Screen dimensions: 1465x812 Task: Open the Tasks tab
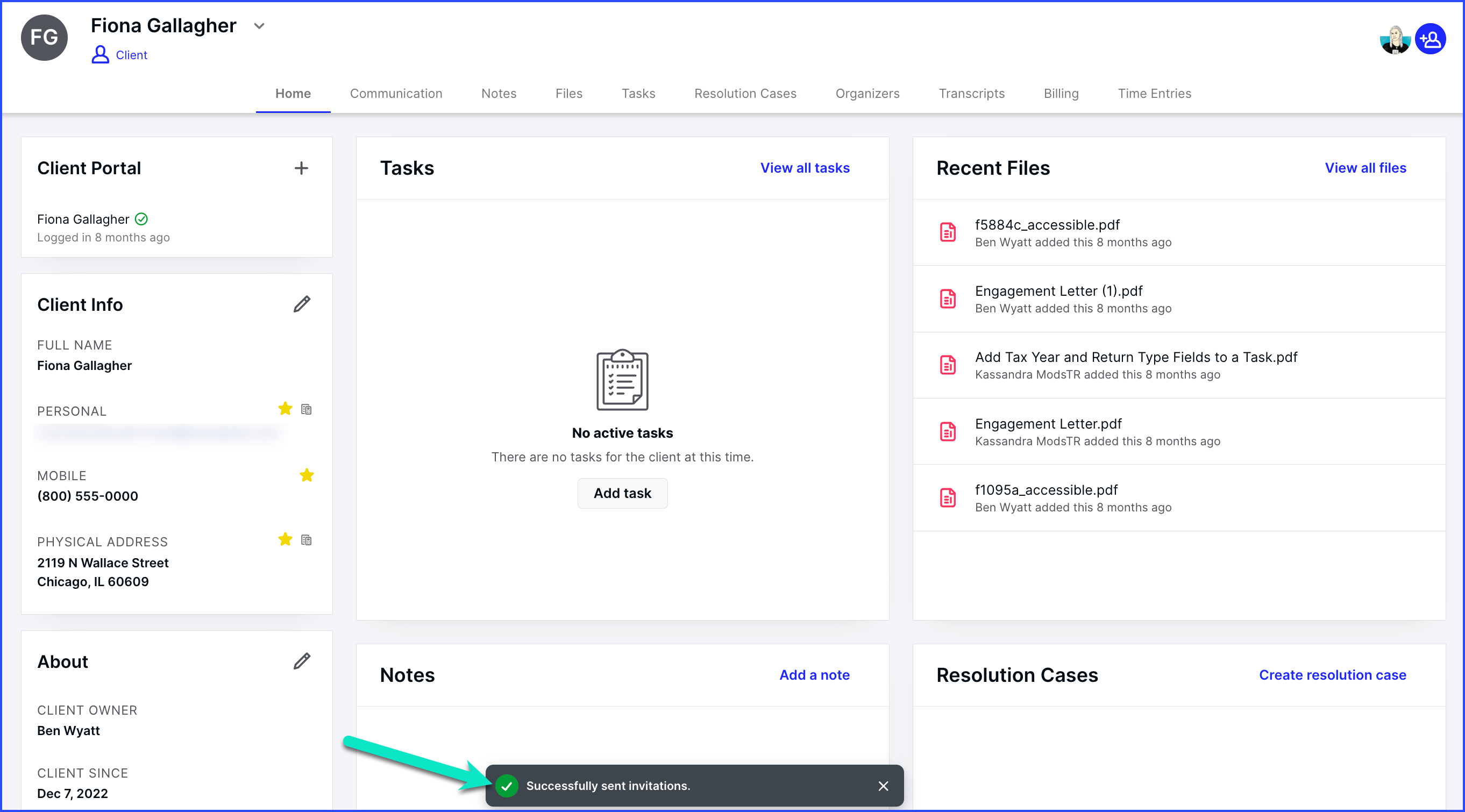[638, 94]
